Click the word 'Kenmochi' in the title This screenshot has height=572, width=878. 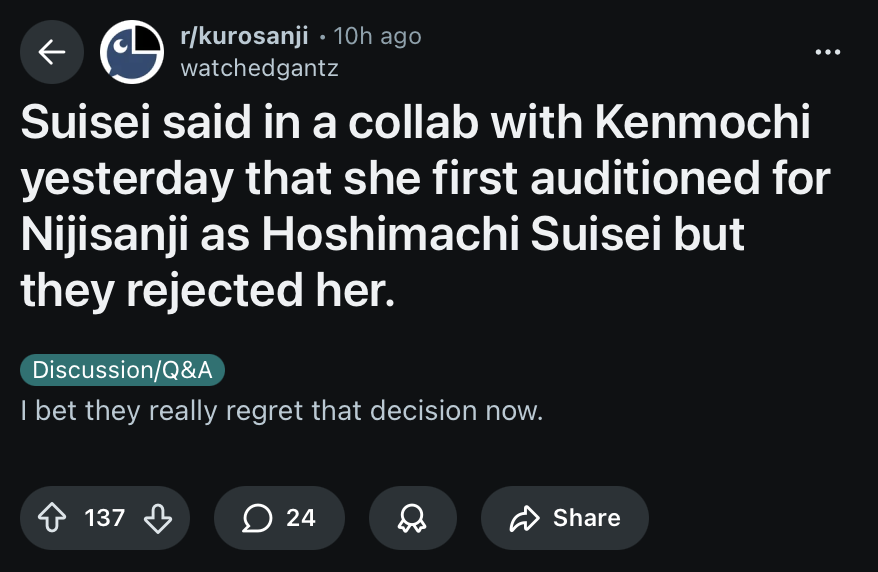[x=702, y=124]
